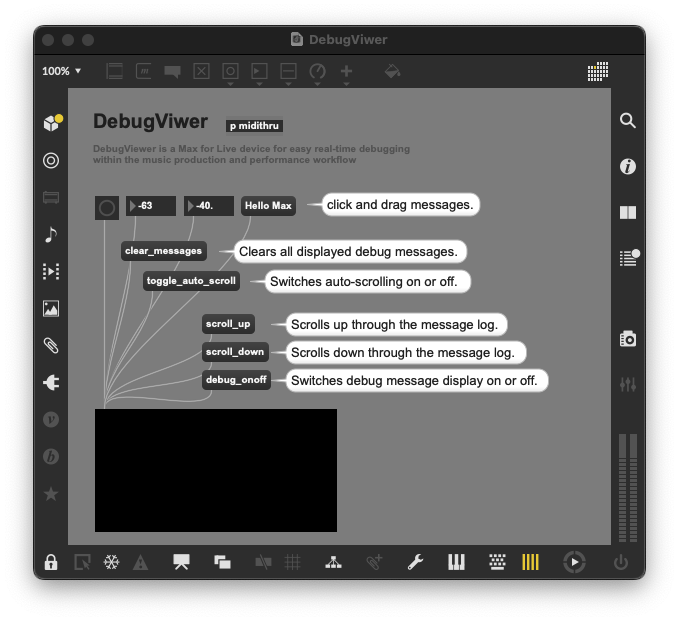
Task: Toggle the freeze snowflake icon
Action: (x=111, y=563)
